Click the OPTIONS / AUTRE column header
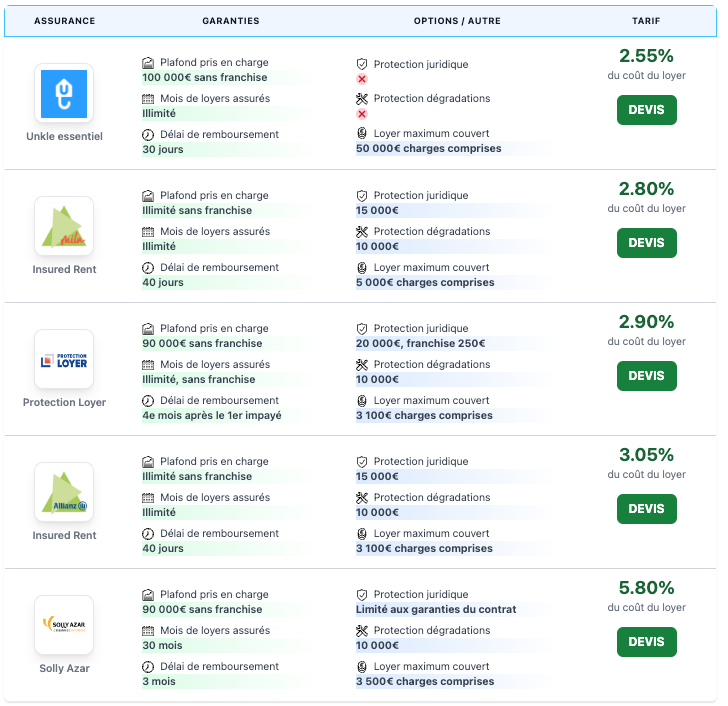Screen dimensions: 728x706 [x=457, y=21]
